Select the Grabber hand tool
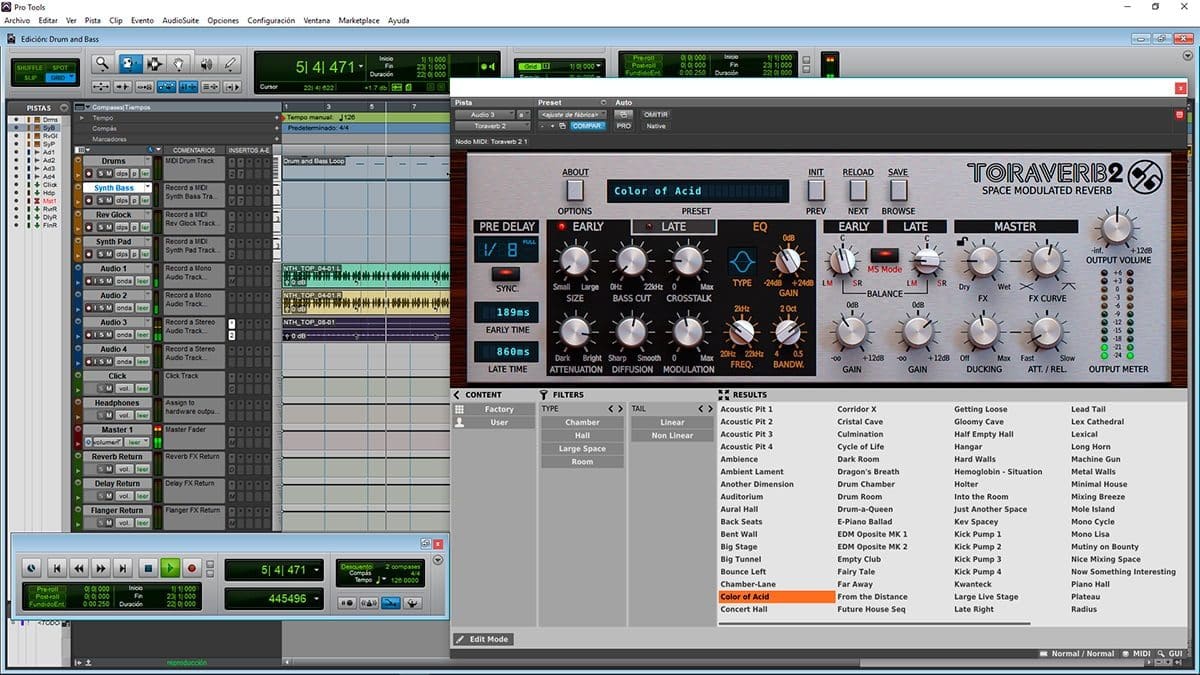The height and width of the screenshot is (675, 1200). click(179, 64)
